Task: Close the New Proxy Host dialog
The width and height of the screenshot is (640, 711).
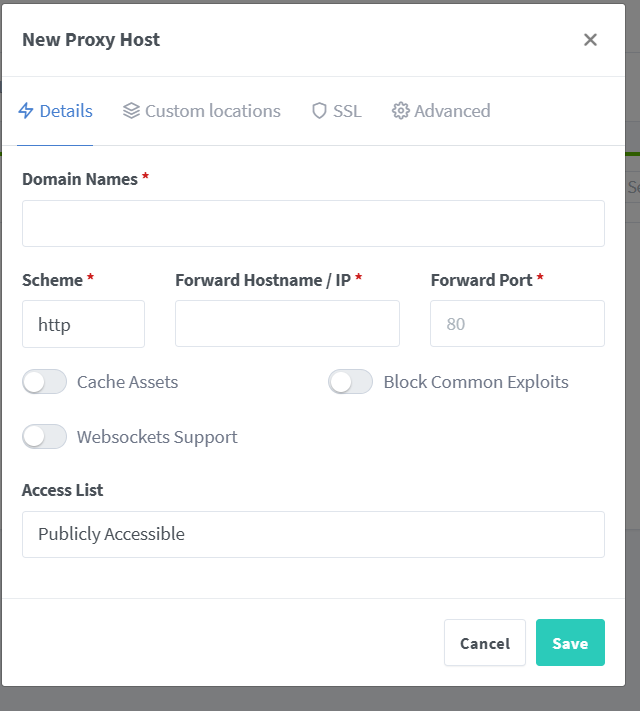Action: [x=590, y=40]
